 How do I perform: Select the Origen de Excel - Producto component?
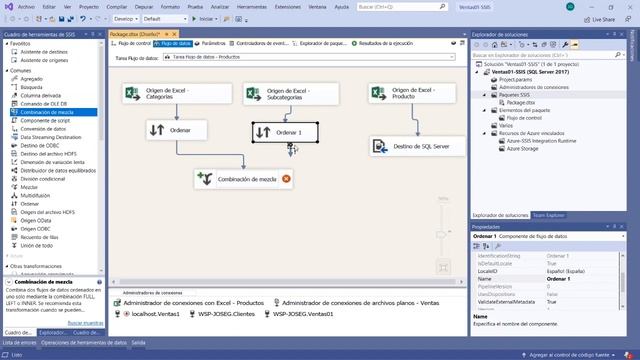pyautogui.click(x=412, y=93)
